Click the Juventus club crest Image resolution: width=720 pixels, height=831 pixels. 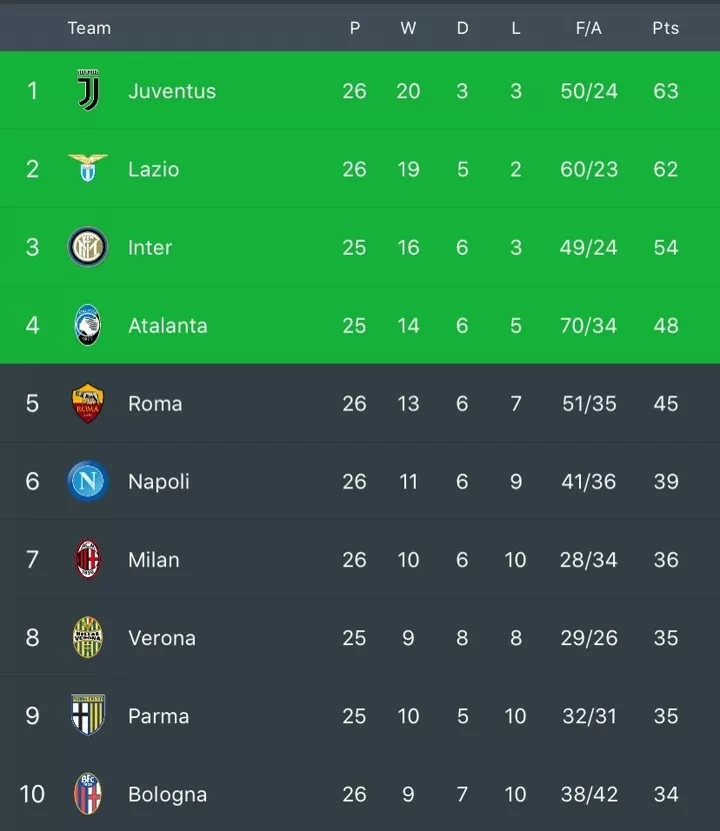point(88,90)
